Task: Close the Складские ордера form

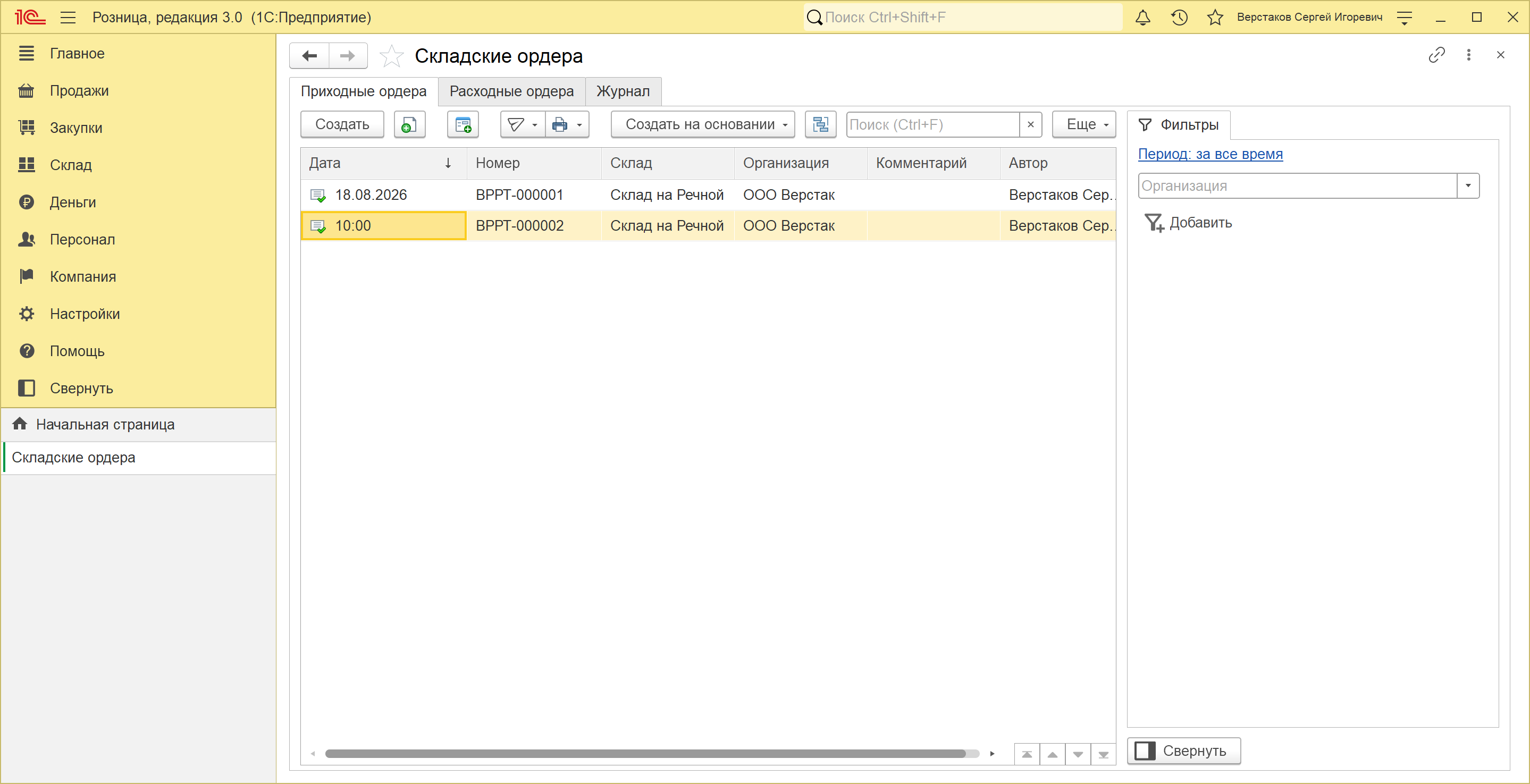Action: click(x=1501, y=55)
